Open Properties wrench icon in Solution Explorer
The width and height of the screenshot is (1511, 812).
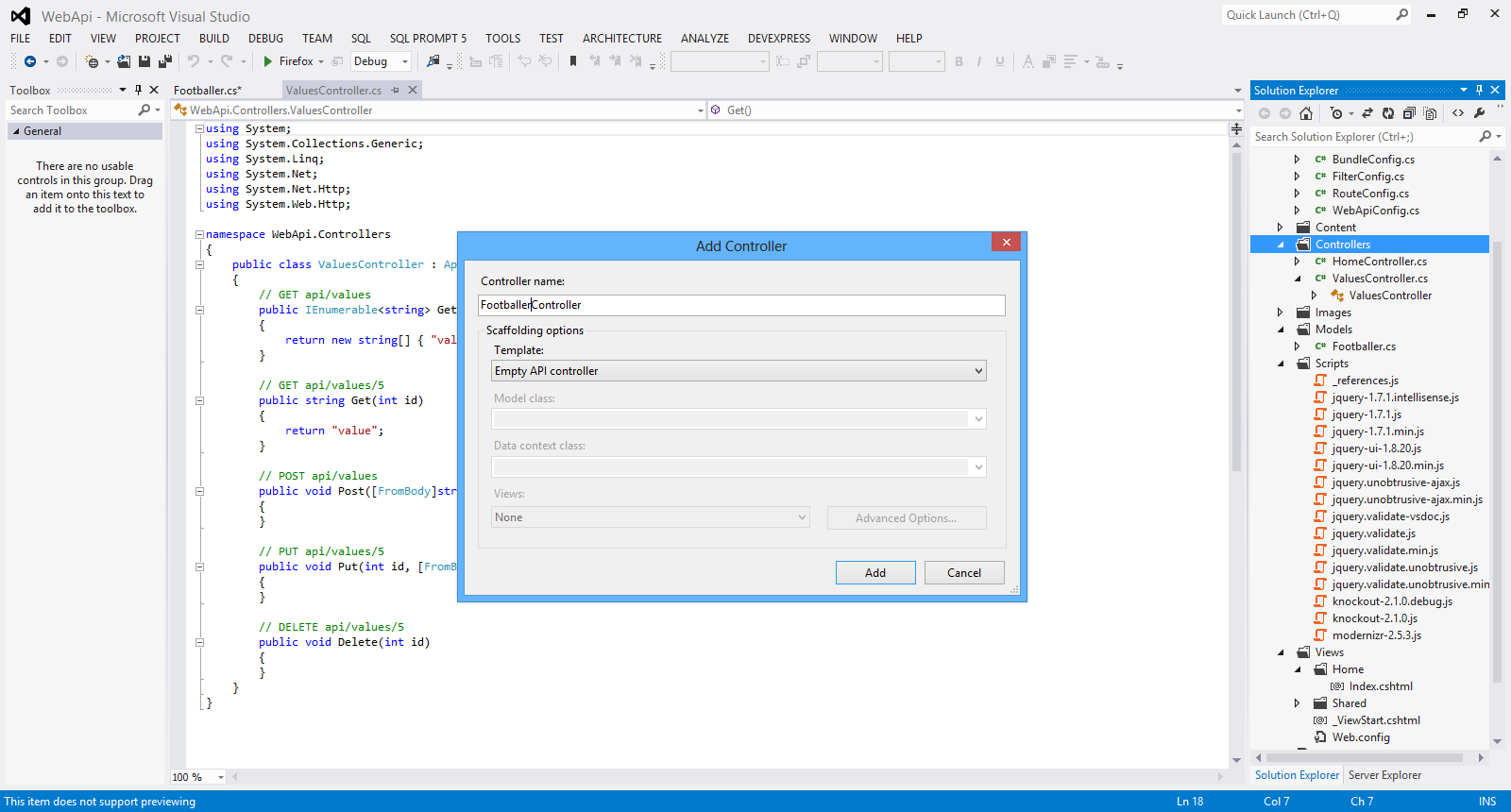pos(1480,113)
